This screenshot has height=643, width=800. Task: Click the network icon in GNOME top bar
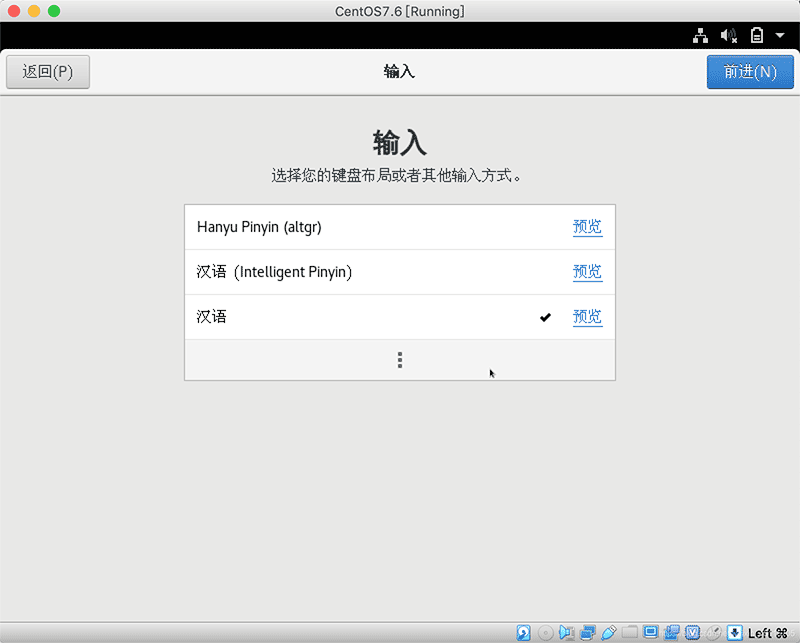point(700,35)
